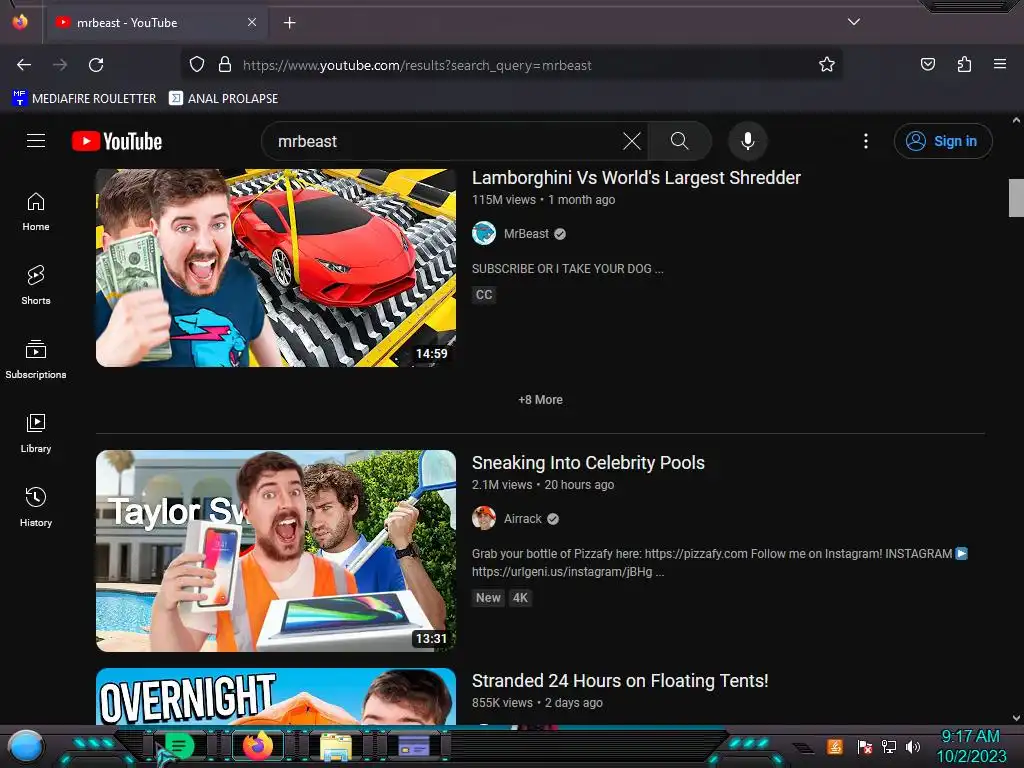Viewport: 1024px width, 768px height.
Task: Open tracking protection shield info
Action: (x=197, y=65)
